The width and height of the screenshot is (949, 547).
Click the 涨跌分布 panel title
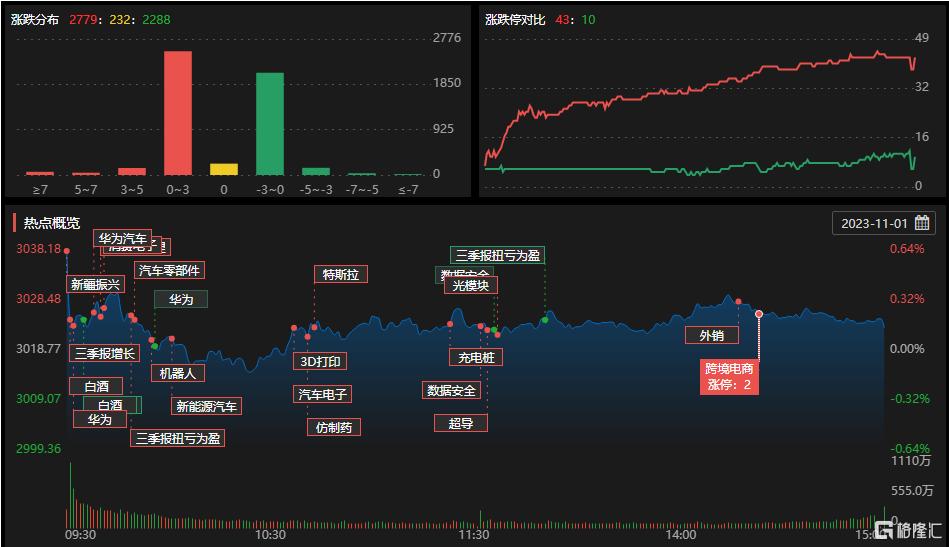[x=34, y=19]
